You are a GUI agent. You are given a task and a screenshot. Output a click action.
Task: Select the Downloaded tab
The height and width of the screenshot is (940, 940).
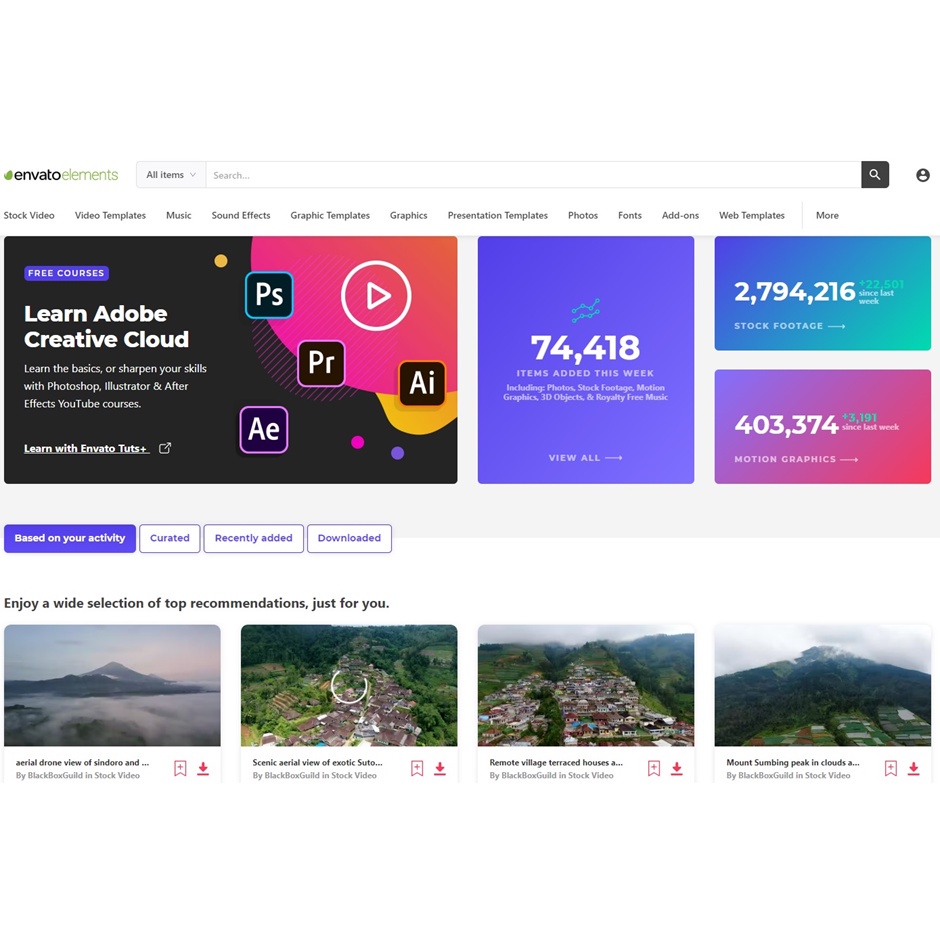click(x=349, y=538)
